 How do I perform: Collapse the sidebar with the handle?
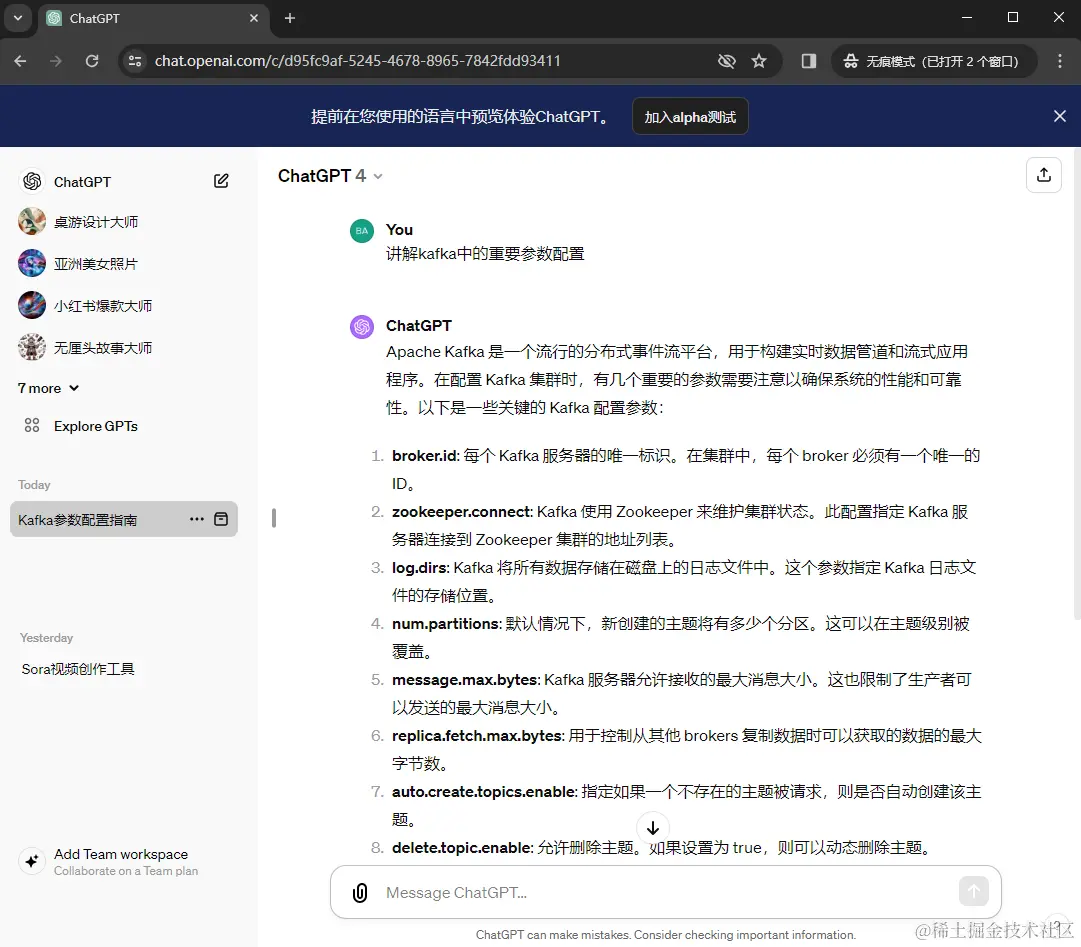[274, 518]
